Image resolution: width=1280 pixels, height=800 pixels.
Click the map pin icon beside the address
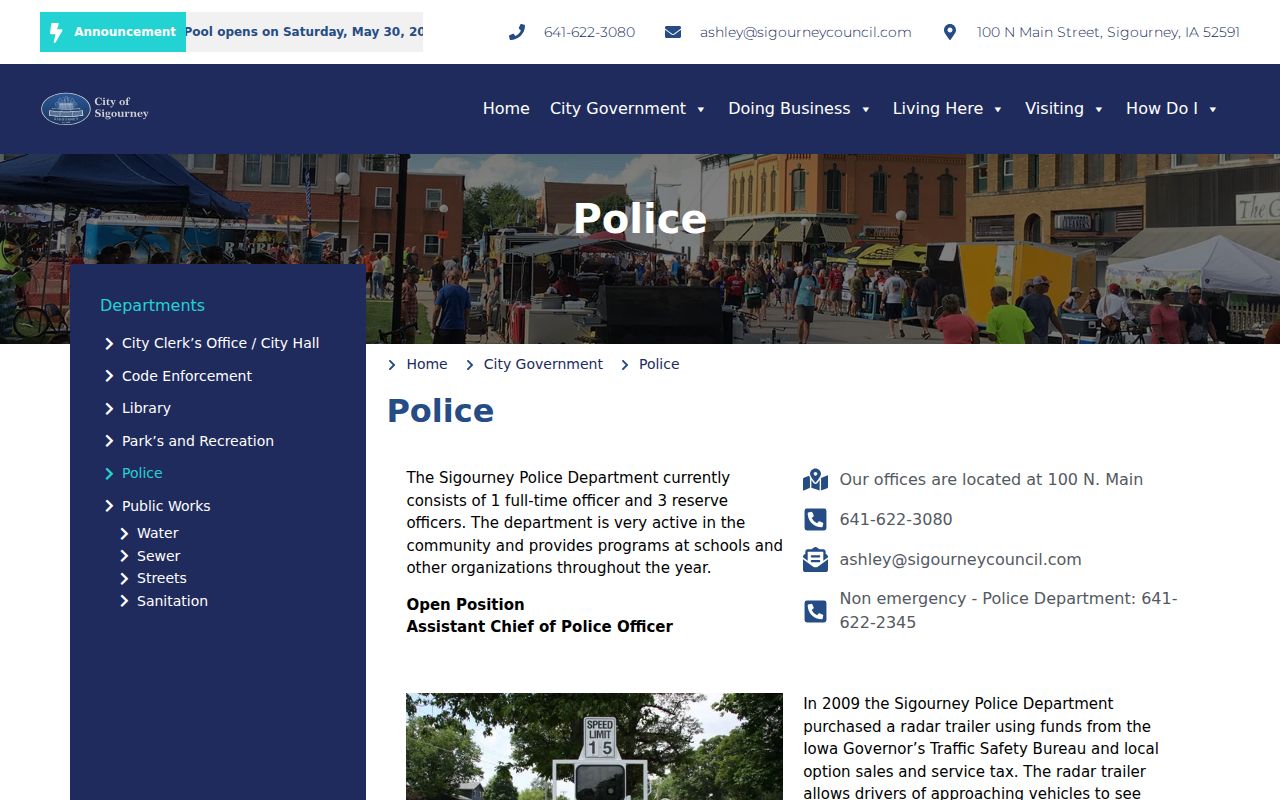[x=950, y=32]
